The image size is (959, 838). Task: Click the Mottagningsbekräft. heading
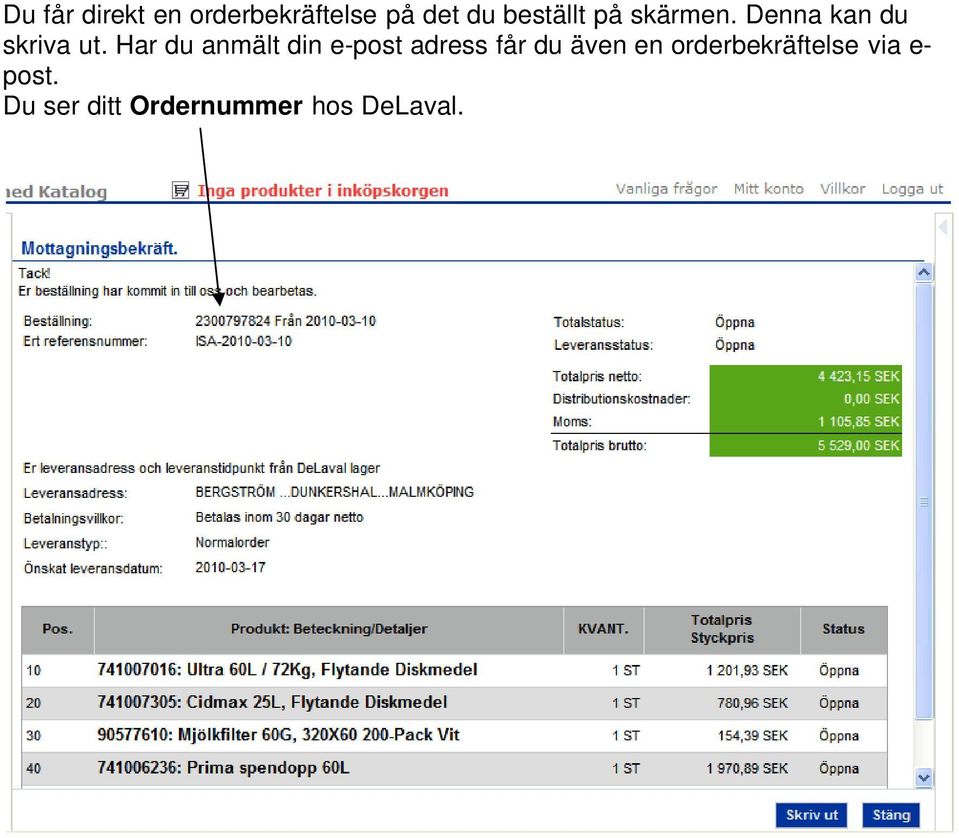99,249
